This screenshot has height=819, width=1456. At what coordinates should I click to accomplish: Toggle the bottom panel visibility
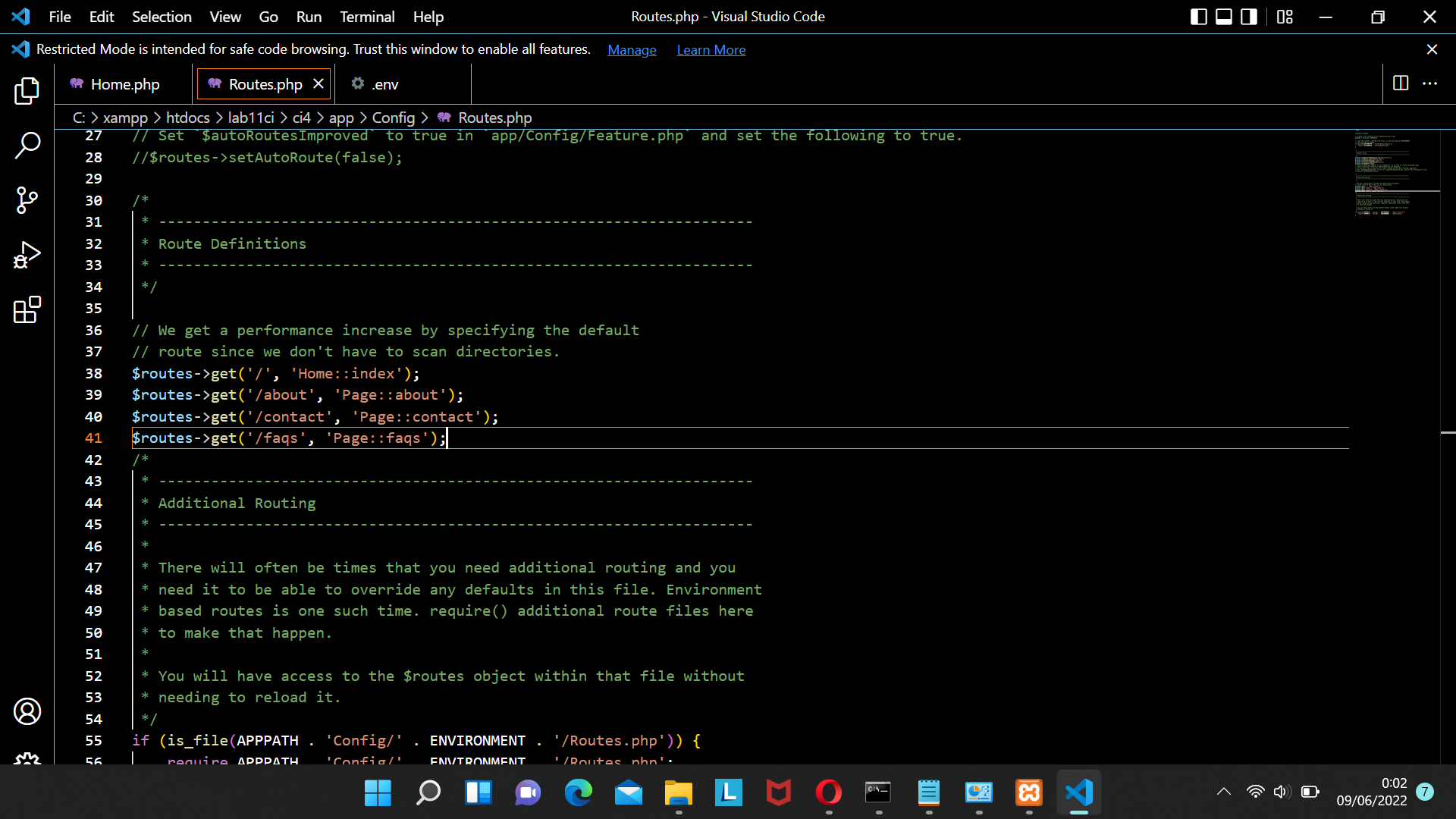tap(1223, 16)
